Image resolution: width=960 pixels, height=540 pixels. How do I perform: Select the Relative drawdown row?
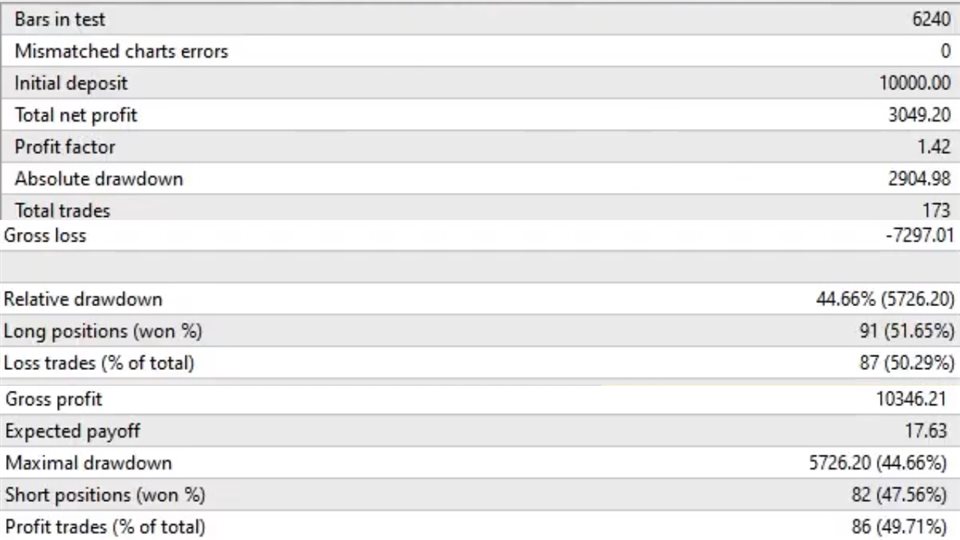tap(480, 299)
